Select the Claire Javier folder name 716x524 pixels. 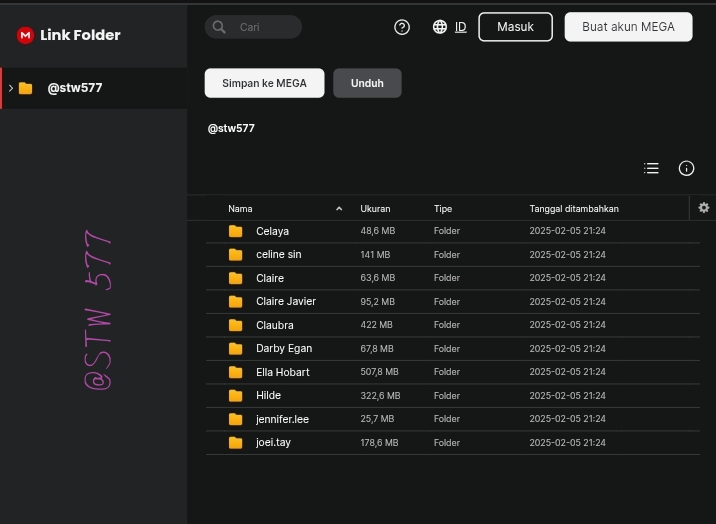[x=286, y=301]
